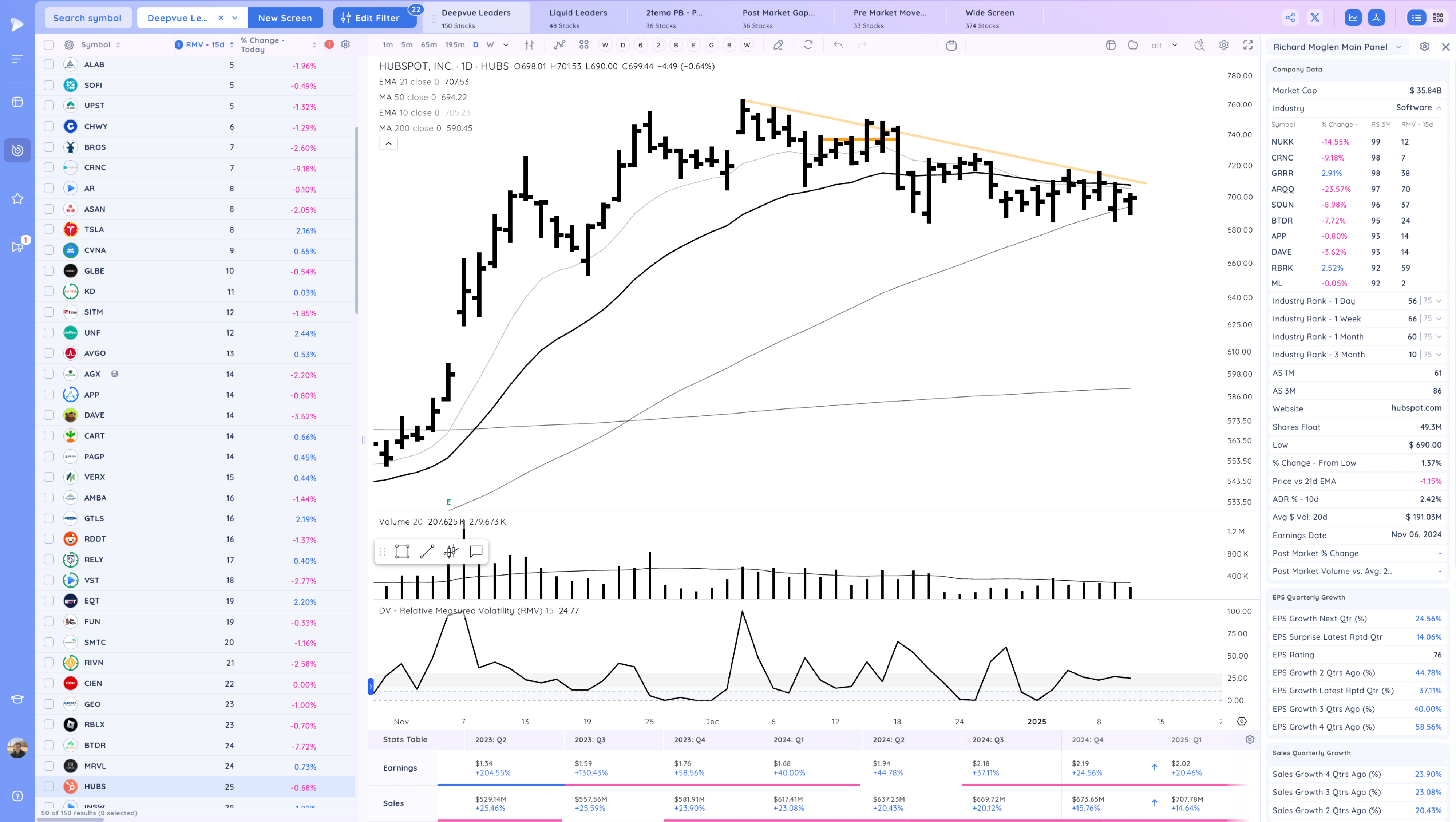Switch to grid table view layout
1456x822 pixels.
point(1438,17)
